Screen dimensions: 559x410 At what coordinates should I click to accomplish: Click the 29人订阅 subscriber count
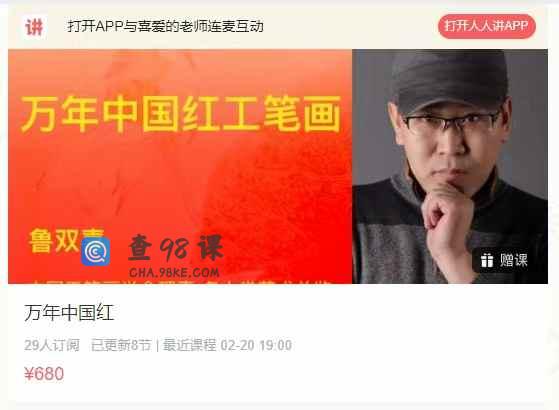(x=52, y=345)
